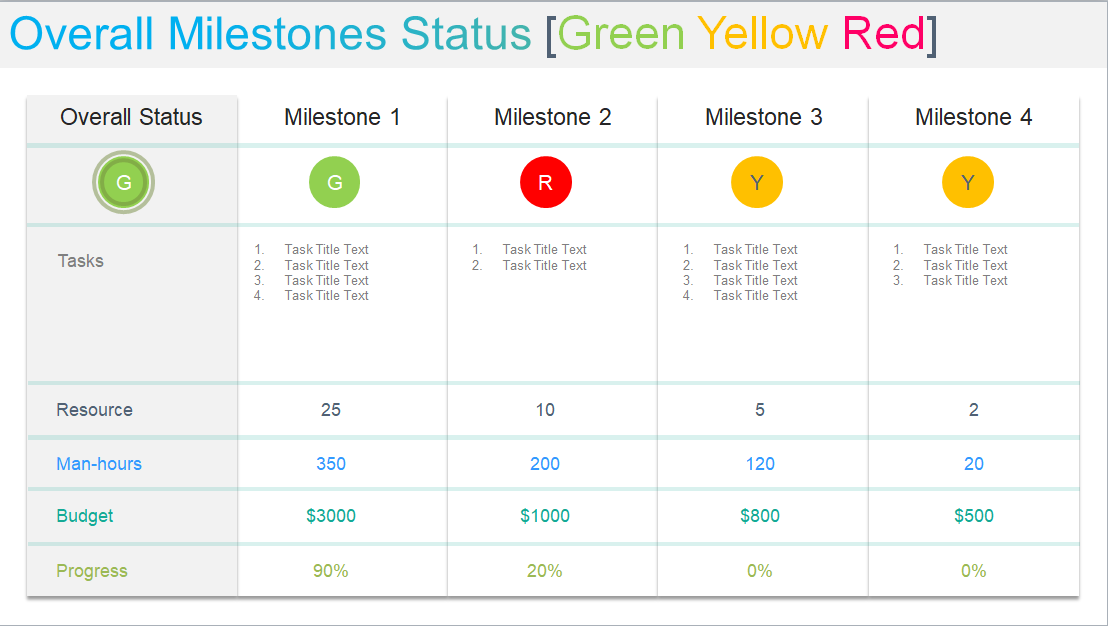The width and height of the screenshot is (1108, 626).
Task: Select Milestone 1 green status circle
Action: click(335, 183)
